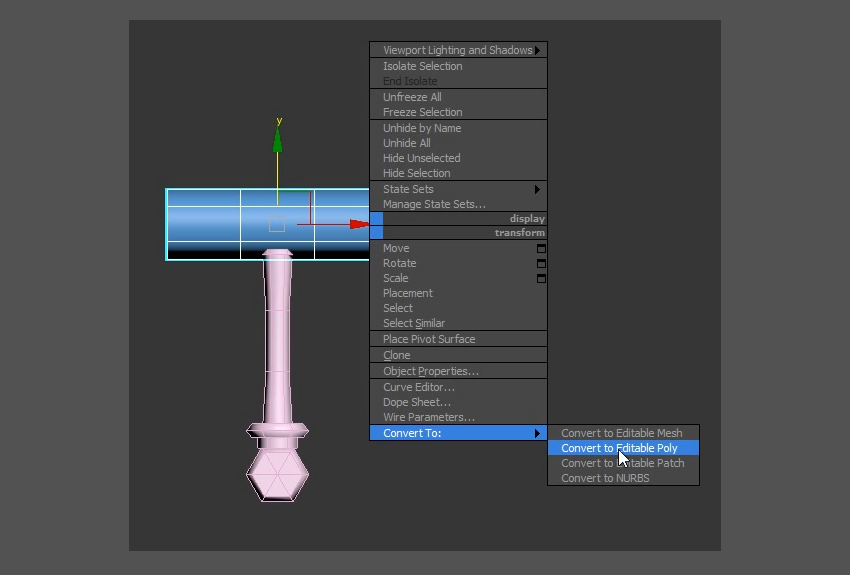The height and width of the screenshot is (575, 850).
Task: Click the blue cylinder object in viewport
Action: pyautogui.click(x=210, y=222)
